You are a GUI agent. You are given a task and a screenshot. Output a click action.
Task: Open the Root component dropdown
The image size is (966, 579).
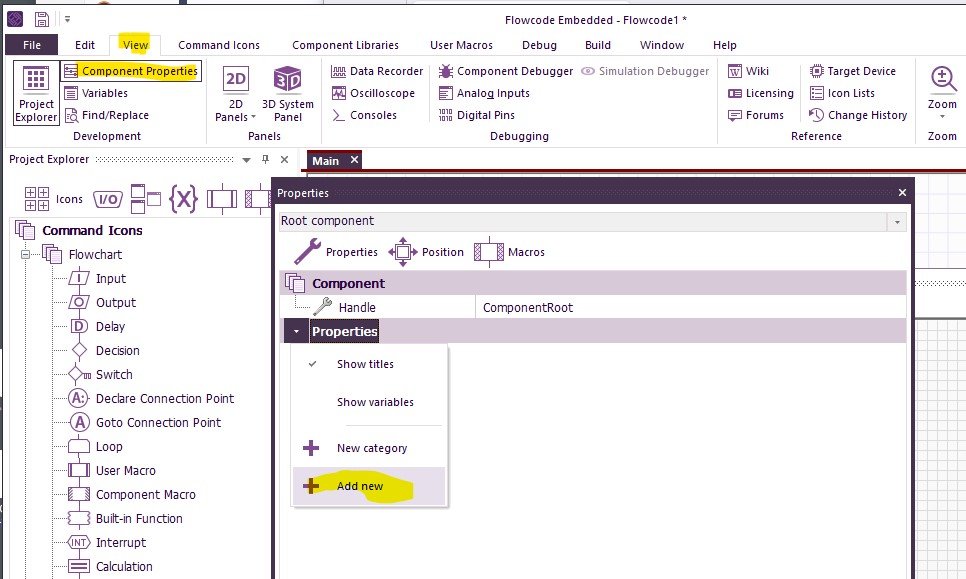(896, 221)
